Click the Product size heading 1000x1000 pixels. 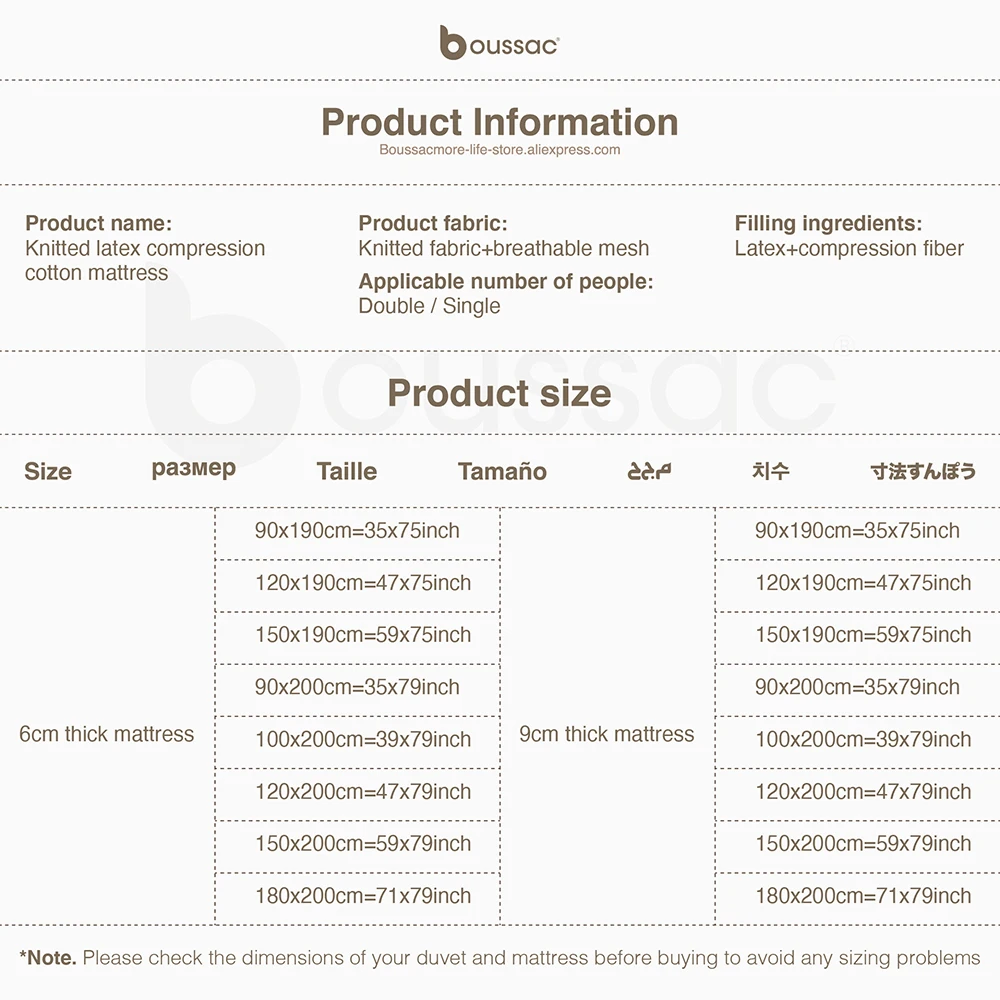pos(499,392)
